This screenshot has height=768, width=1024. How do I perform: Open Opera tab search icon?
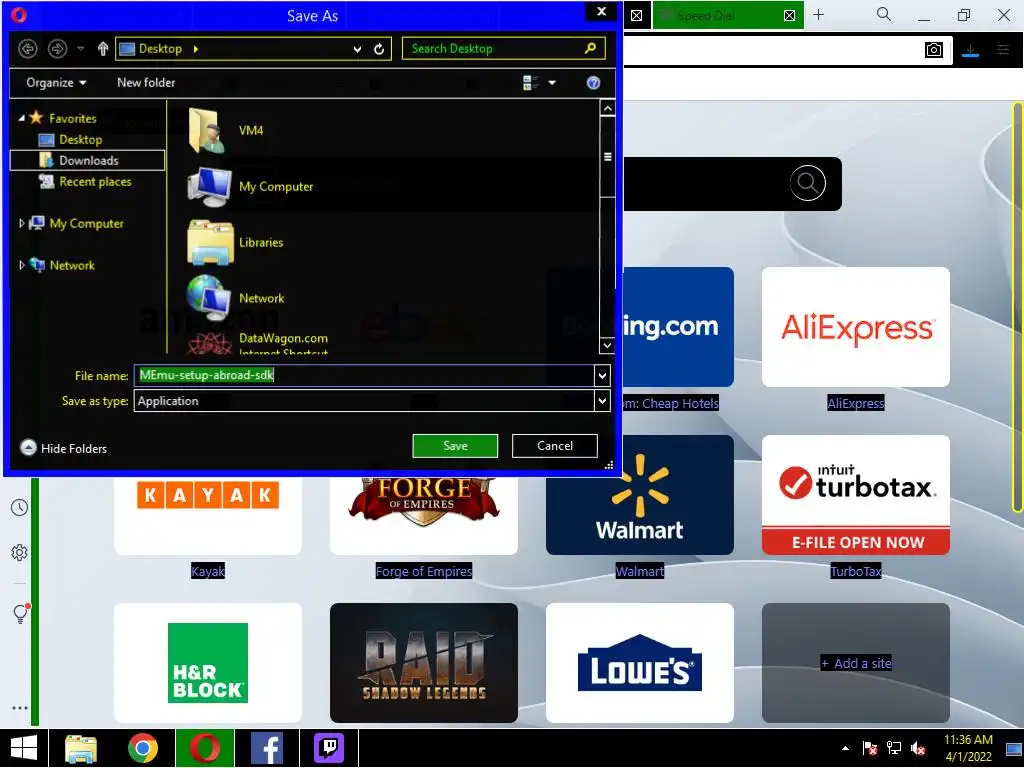coord(884,14)
